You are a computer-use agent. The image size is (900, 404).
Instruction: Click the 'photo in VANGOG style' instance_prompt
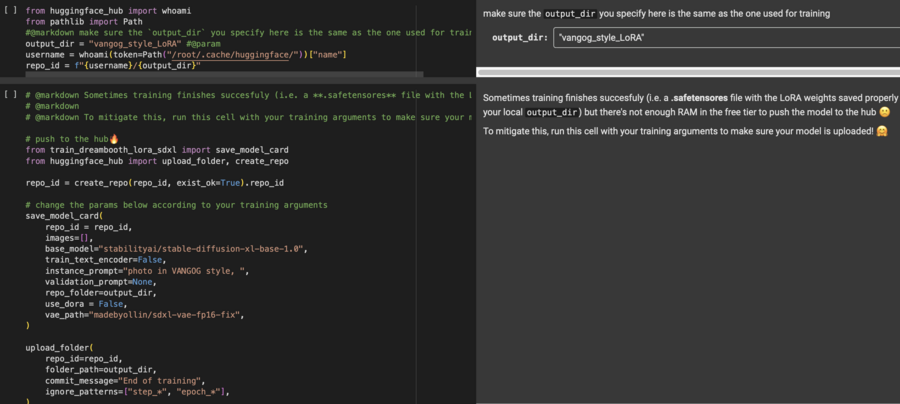click(190, 270)
